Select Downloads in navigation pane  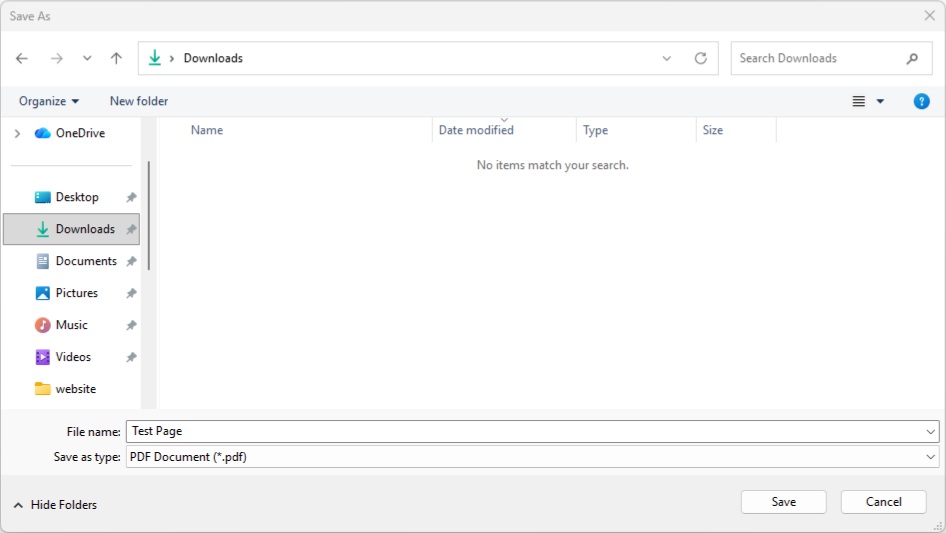click(x=71, y=229)
